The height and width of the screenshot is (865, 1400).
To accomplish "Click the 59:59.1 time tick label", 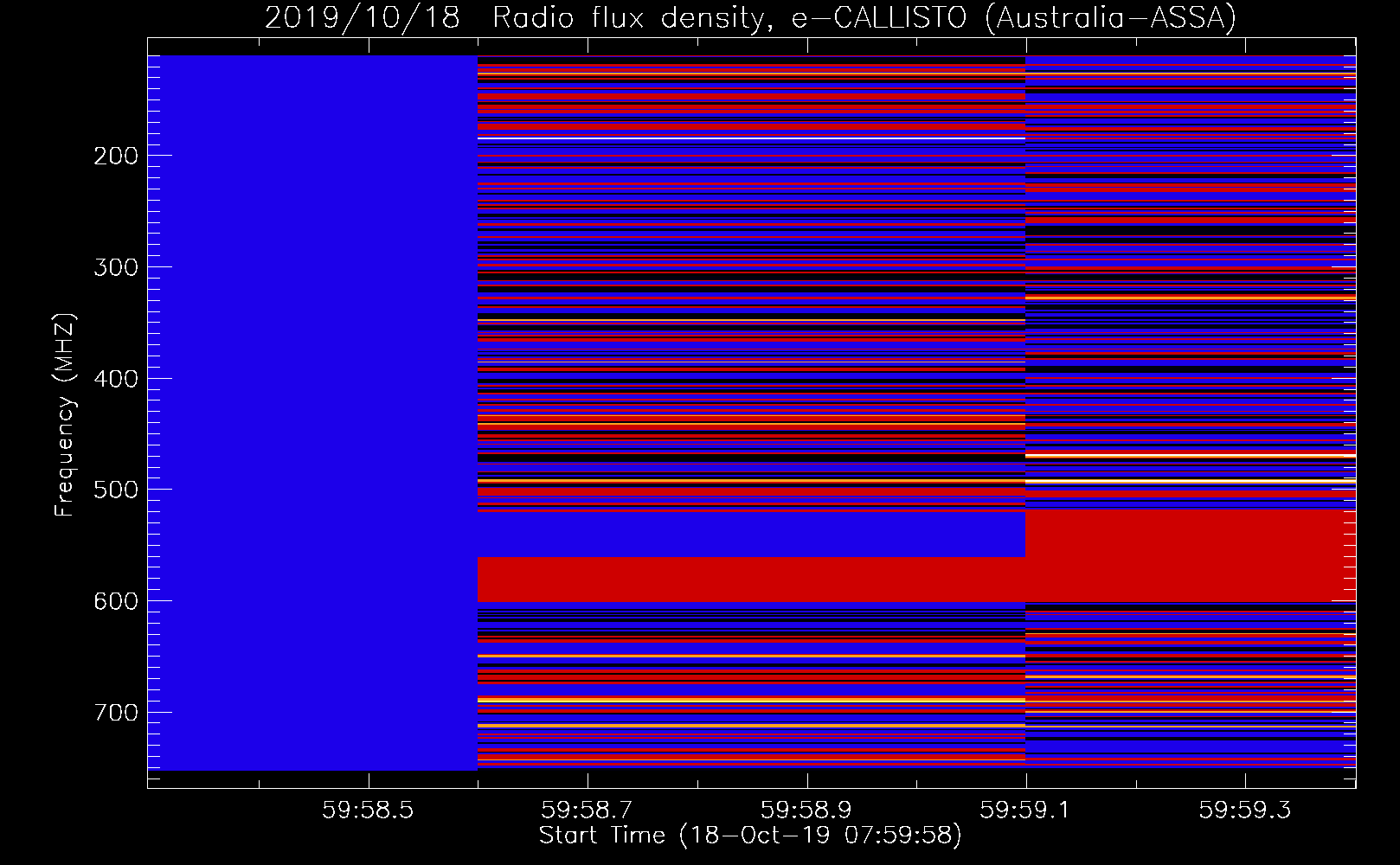I will pos(1025,810).
